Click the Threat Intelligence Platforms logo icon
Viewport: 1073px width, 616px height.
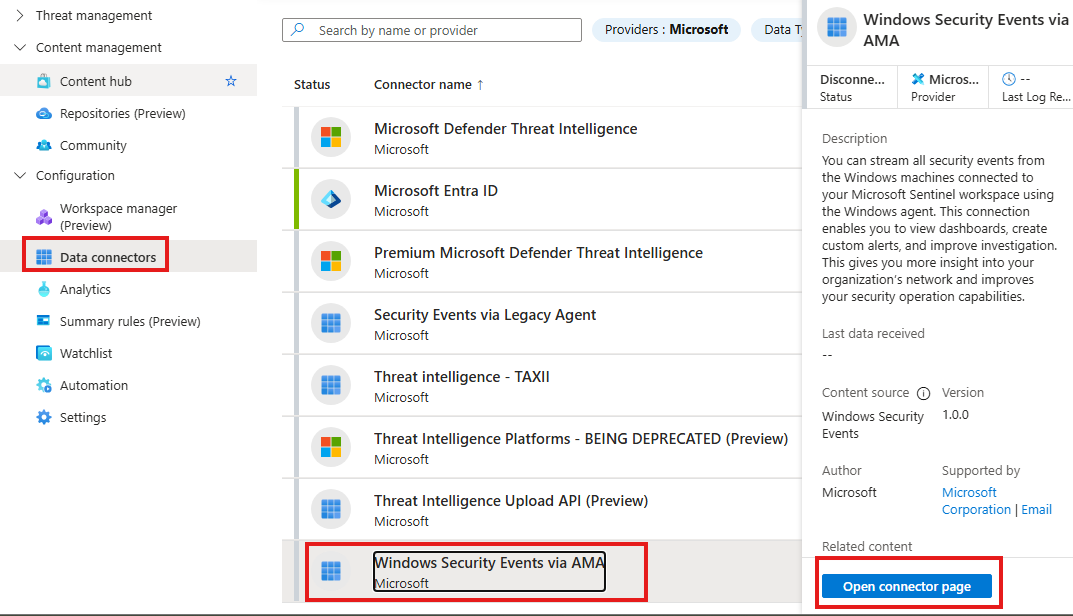(x=331, y=447)
